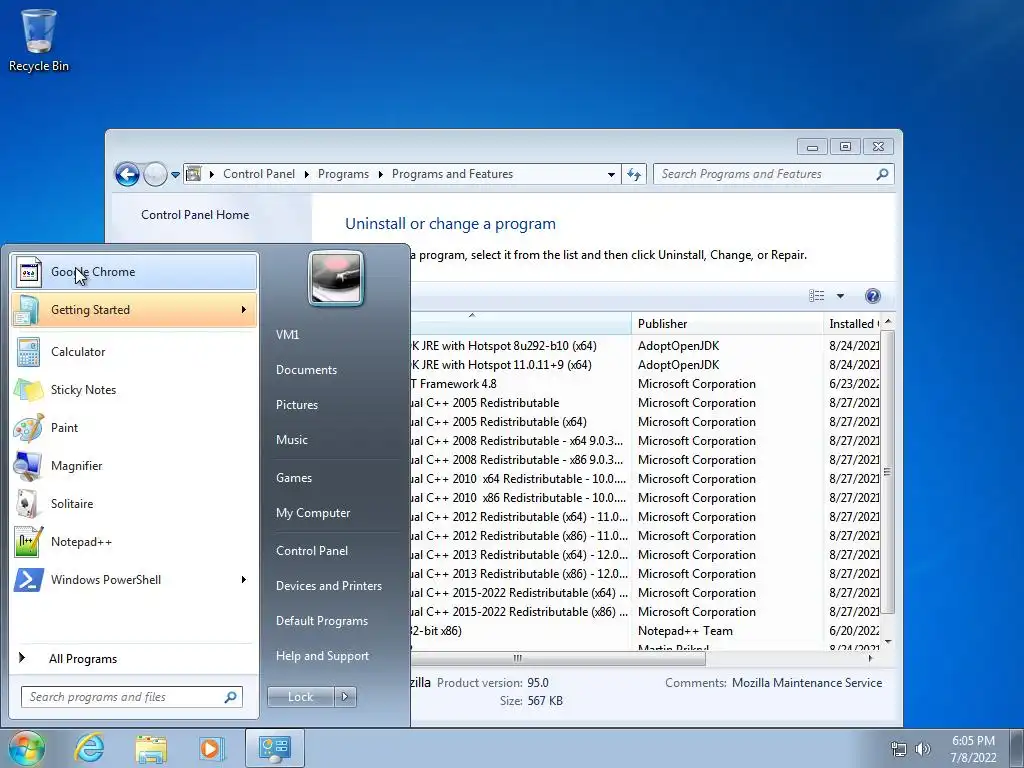The image size is (1024, 768).
Task: Click the Control Panel taskbar button
Action: 274,748
